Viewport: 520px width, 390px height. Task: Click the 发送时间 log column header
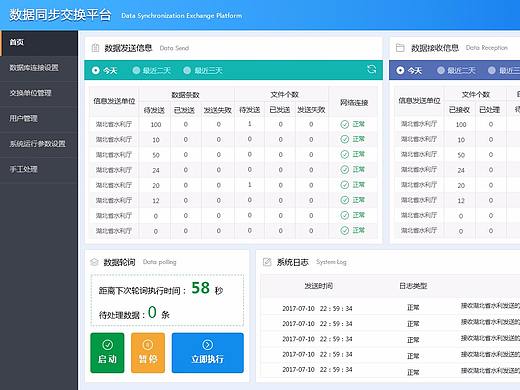[x=318, y=286]
